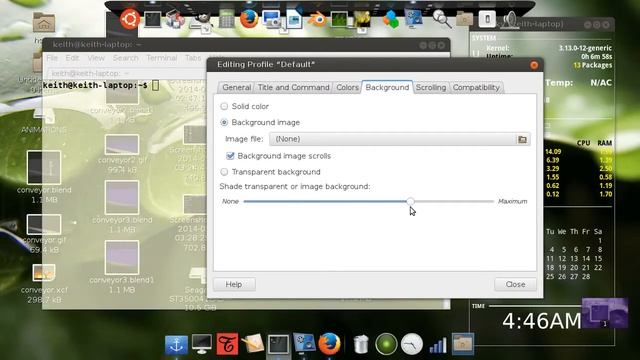This screenshot has height=360, width=640.
Task: Select the Background tab
Action: [x=387, y=87]
